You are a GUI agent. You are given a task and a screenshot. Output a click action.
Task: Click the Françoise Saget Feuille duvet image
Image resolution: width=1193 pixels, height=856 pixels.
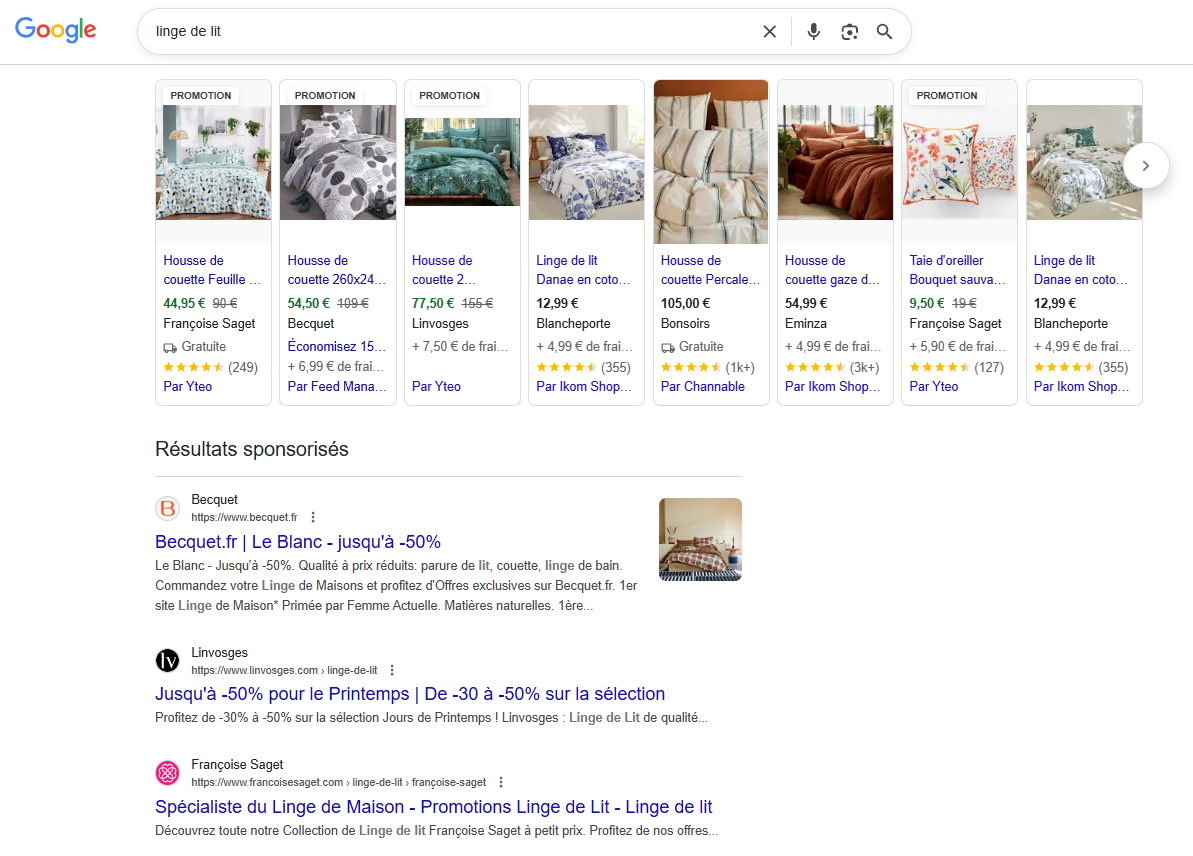pyautogui.click(x=213, y=162)
